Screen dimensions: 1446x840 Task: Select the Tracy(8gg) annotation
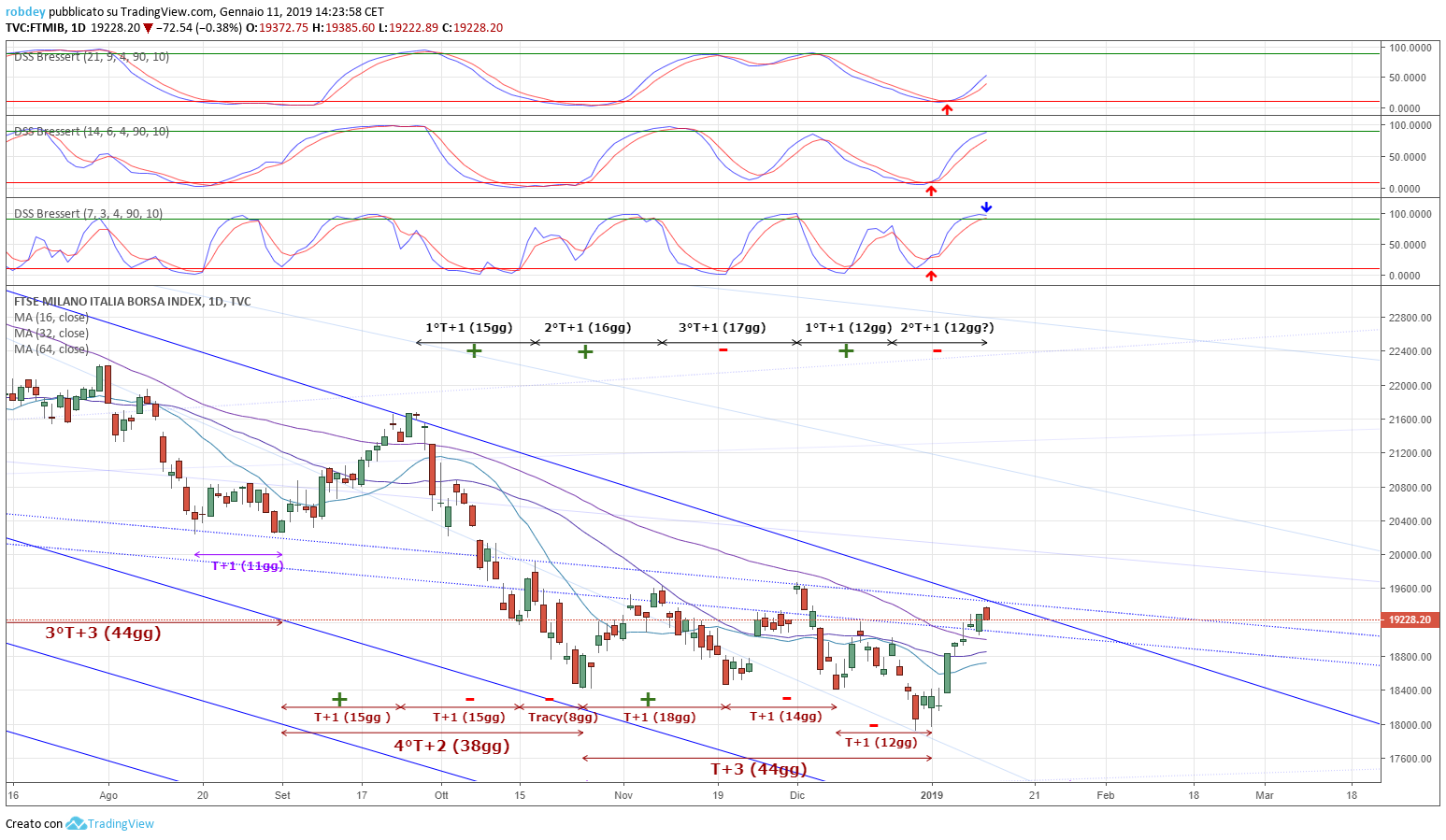[x=563, y=717]
